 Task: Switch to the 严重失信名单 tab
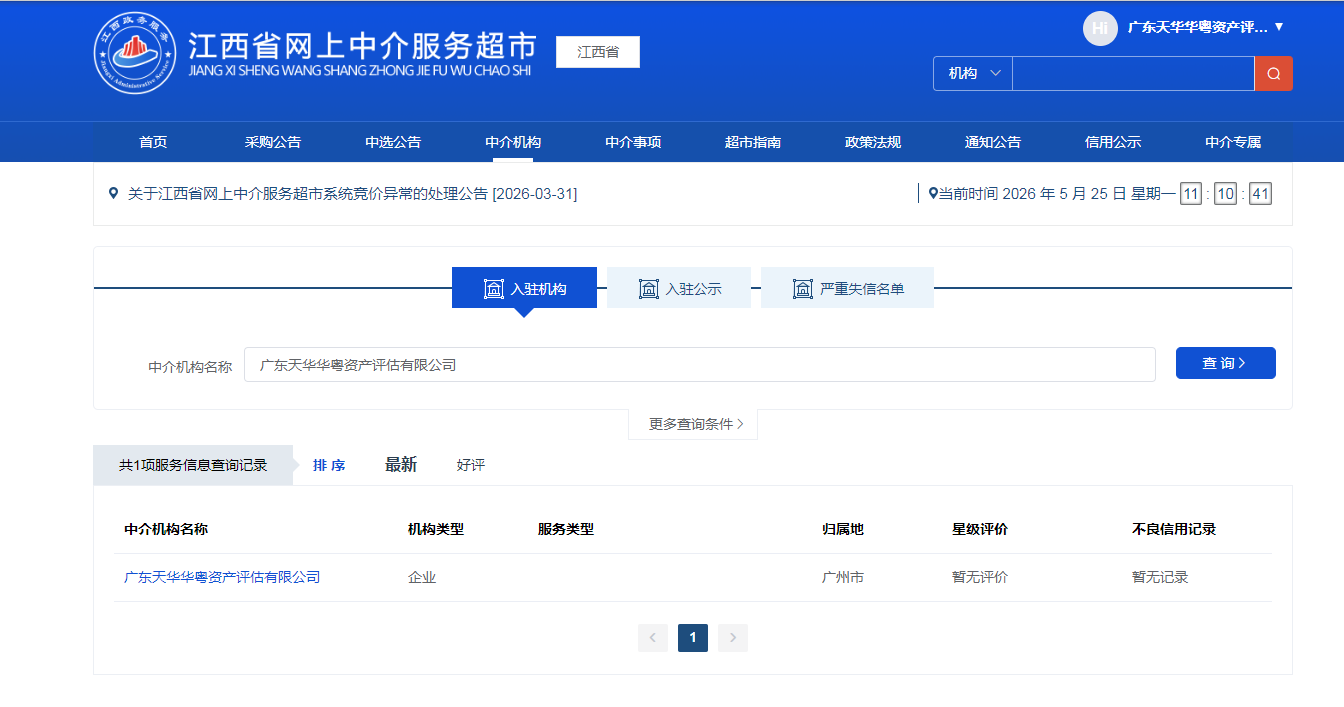(847, 288)
